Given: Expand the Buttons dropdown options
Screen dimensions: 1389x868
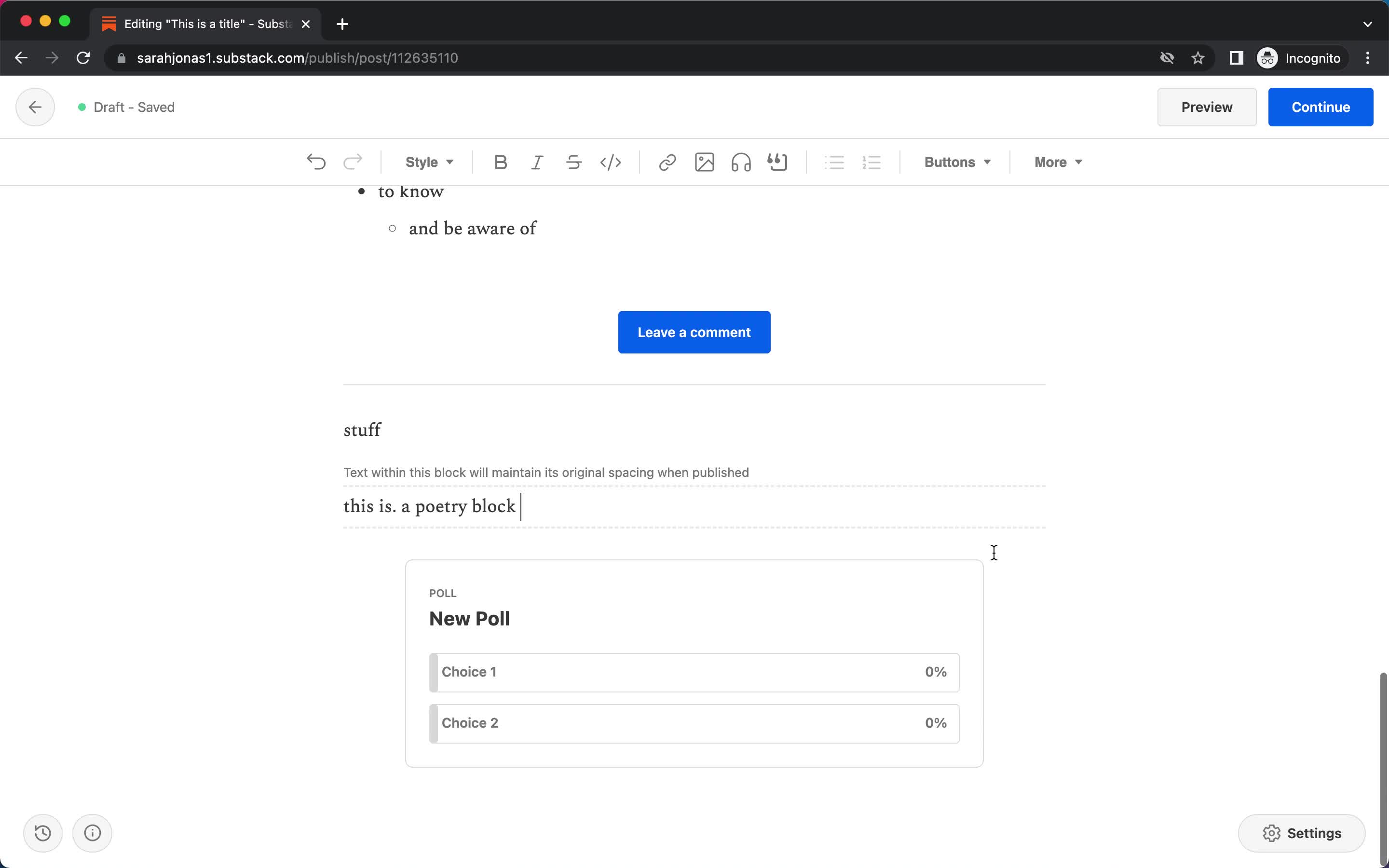Looking at the screenshot, I should tap(955, 162).
